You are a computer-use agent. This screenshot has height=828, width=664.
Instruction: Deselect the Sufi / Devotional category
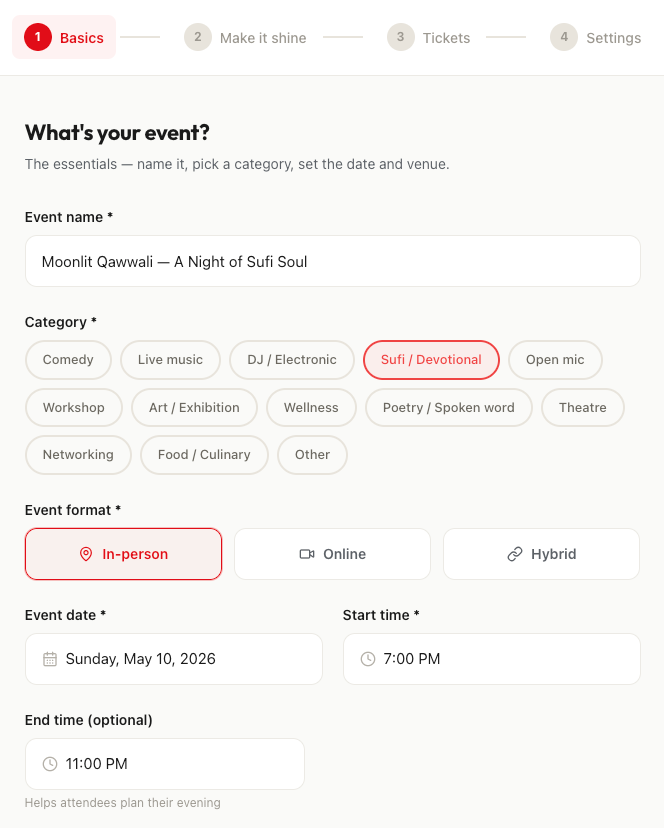click(431, 359)
